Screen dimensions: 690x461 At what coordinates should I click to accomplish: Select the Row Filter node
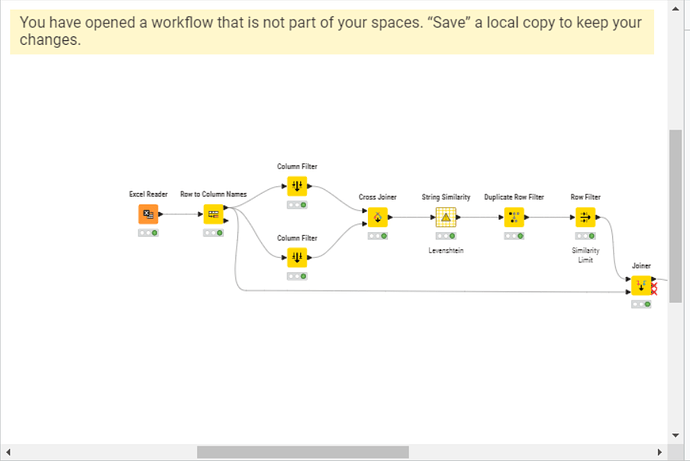click(x=585, y=218)
